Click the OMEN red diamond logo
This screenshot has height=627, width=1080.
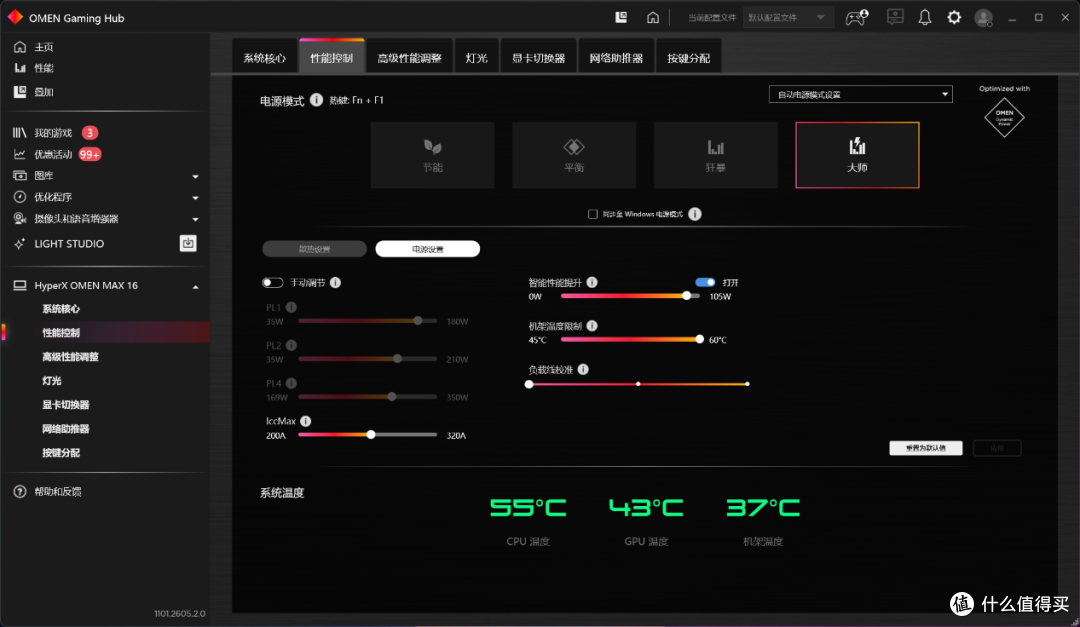tap(15, 17)
